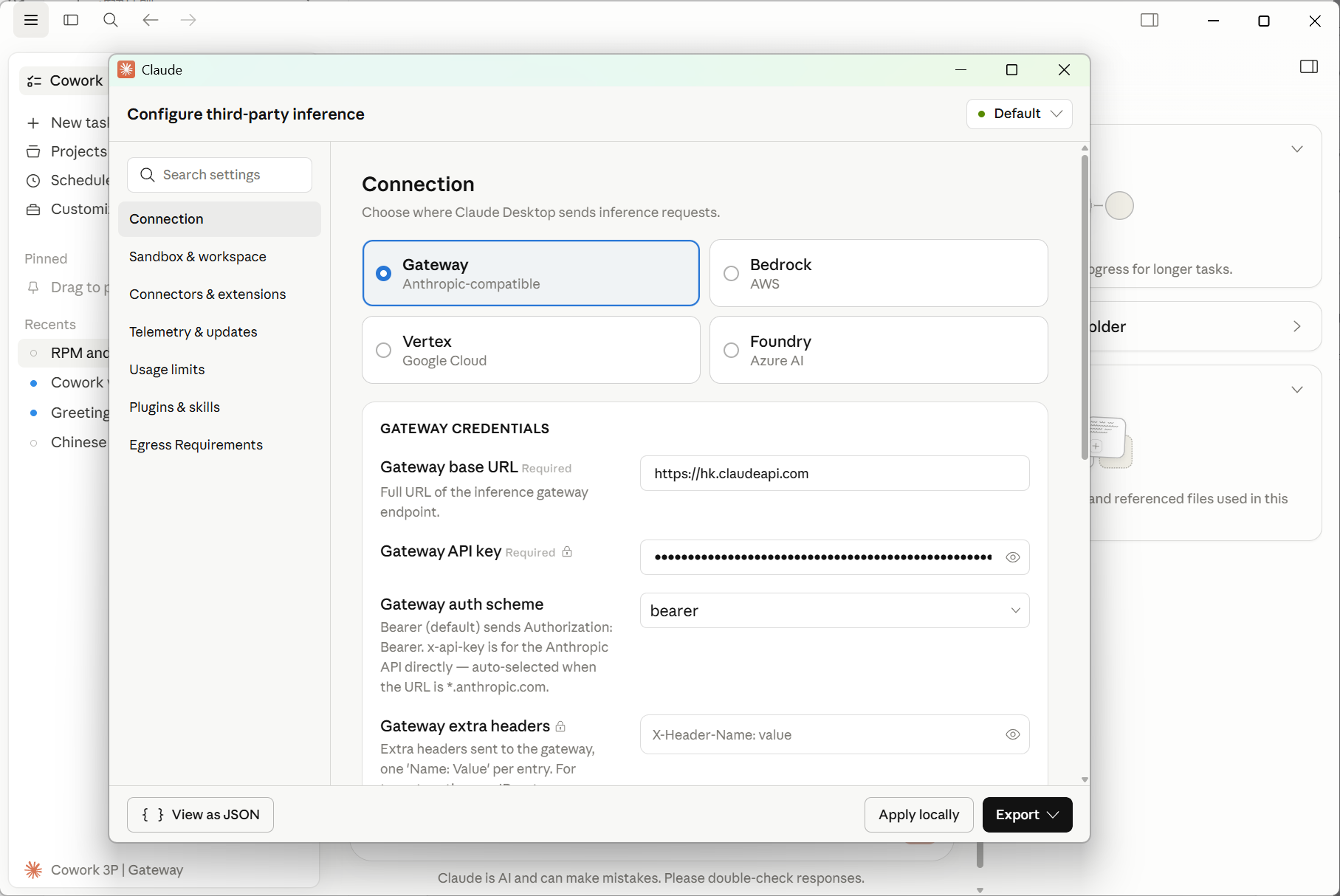Click the Claude logo in dialog title bar
Image resolution: width=1340 pixels, height=896 pixels.
tap(126, 69)
